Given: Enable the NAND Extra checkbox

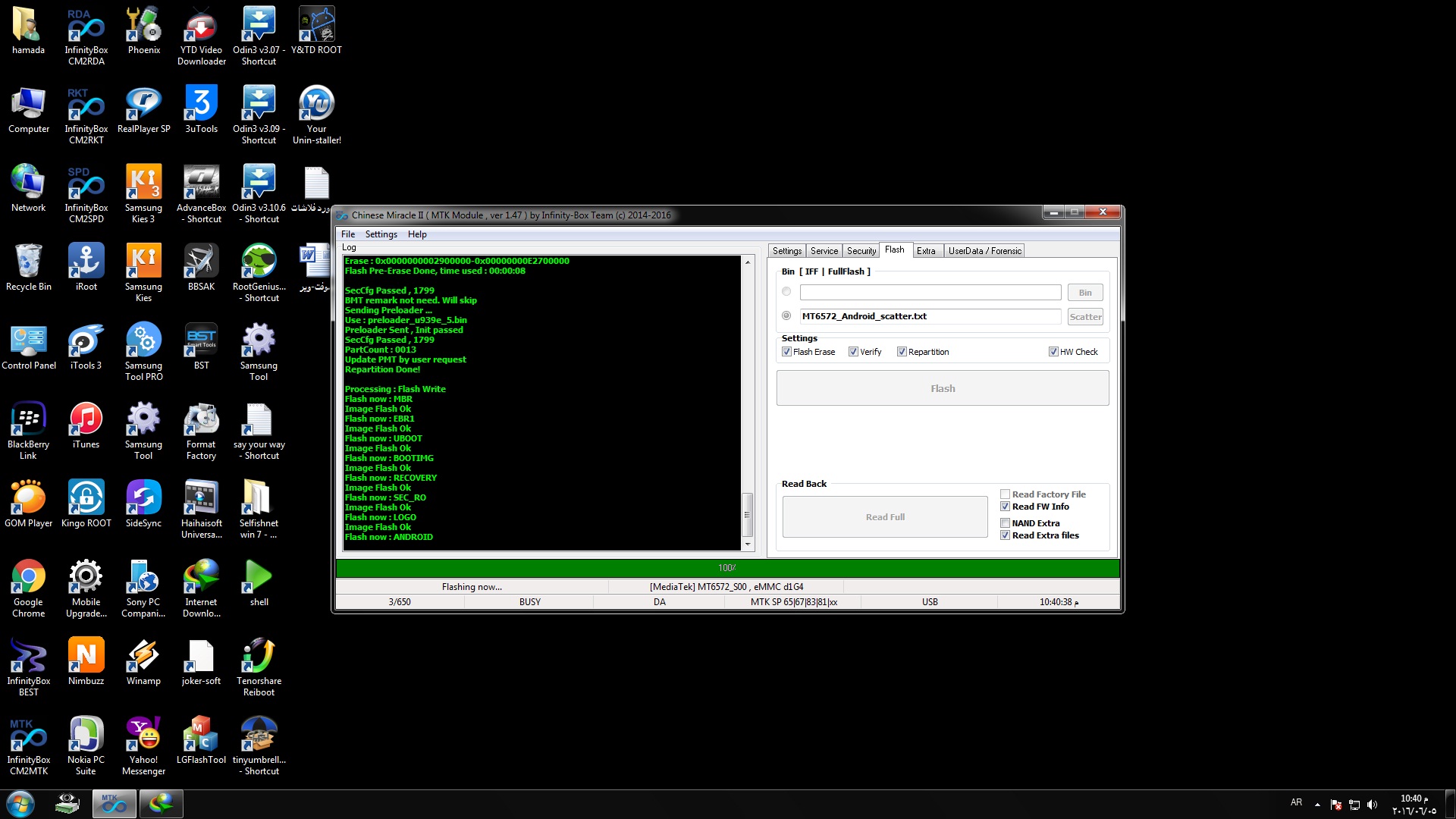Looking at the screenshot, I should (x=1006, y=523).
